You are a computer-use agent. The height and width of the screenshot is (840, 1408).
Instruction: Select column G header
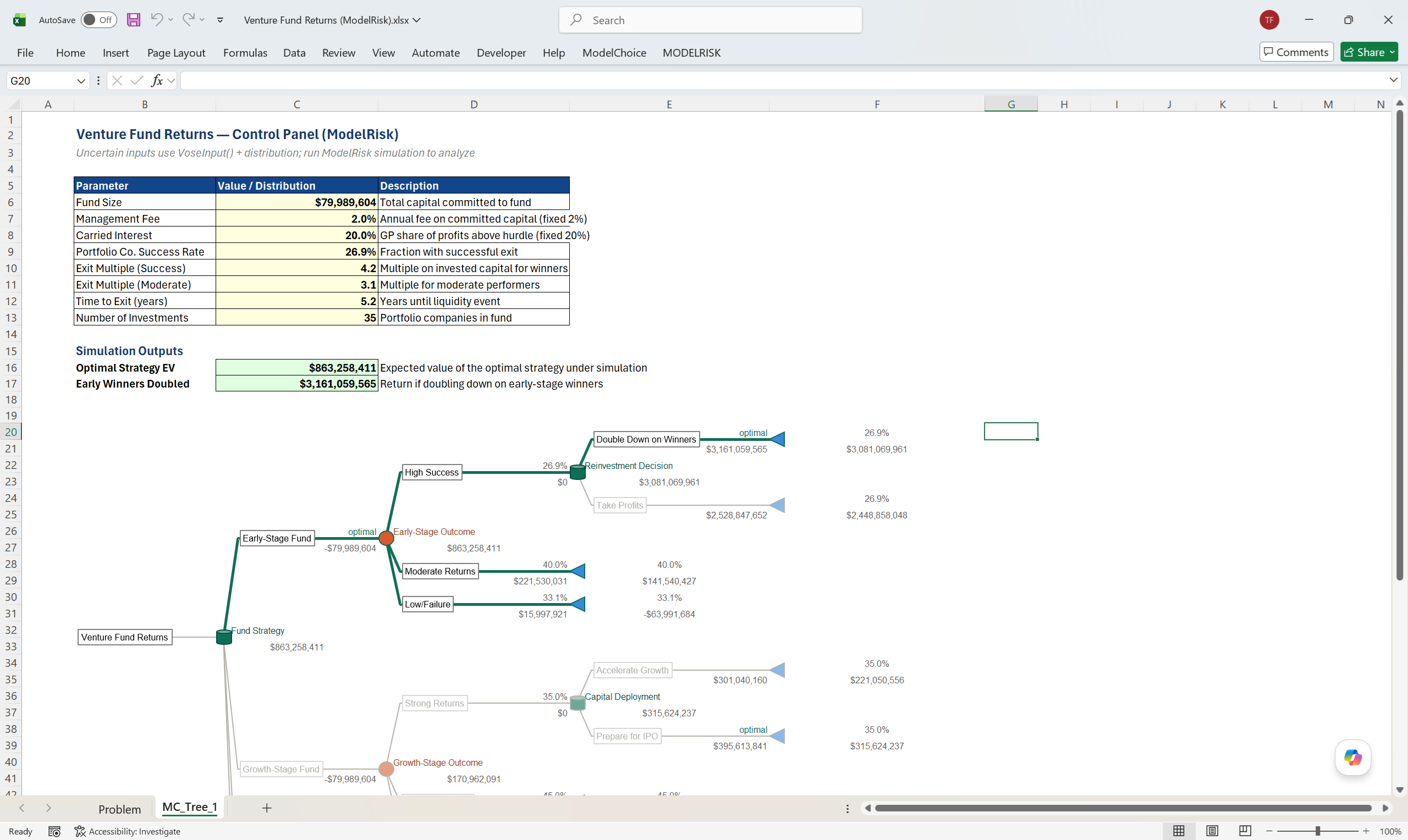tap(1010, 104)
